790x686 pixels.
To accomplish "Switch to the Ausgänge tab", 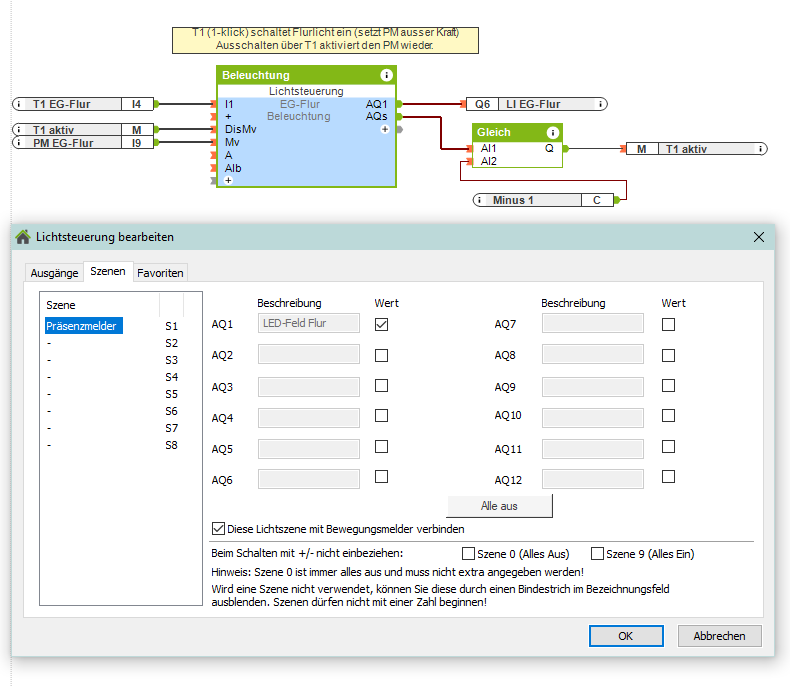I will 54,273.
